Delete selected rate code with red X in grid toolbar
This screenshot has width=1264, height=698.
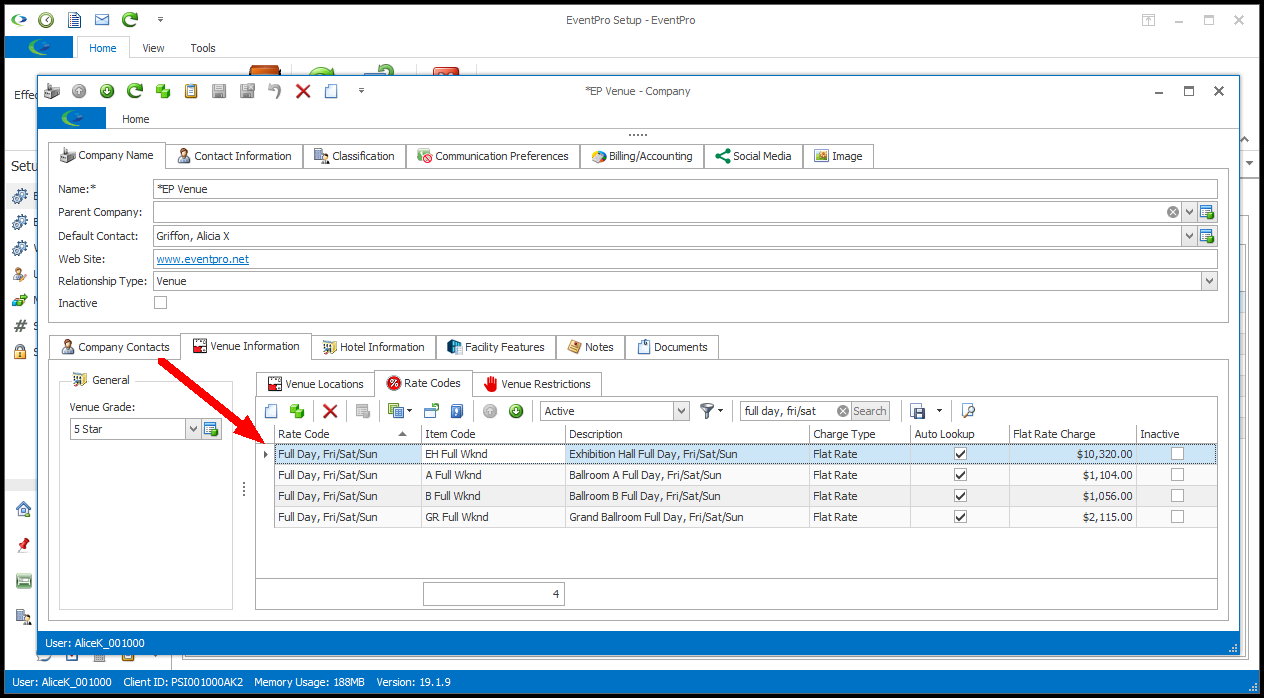pyautogui.click(x=330, y=411)
